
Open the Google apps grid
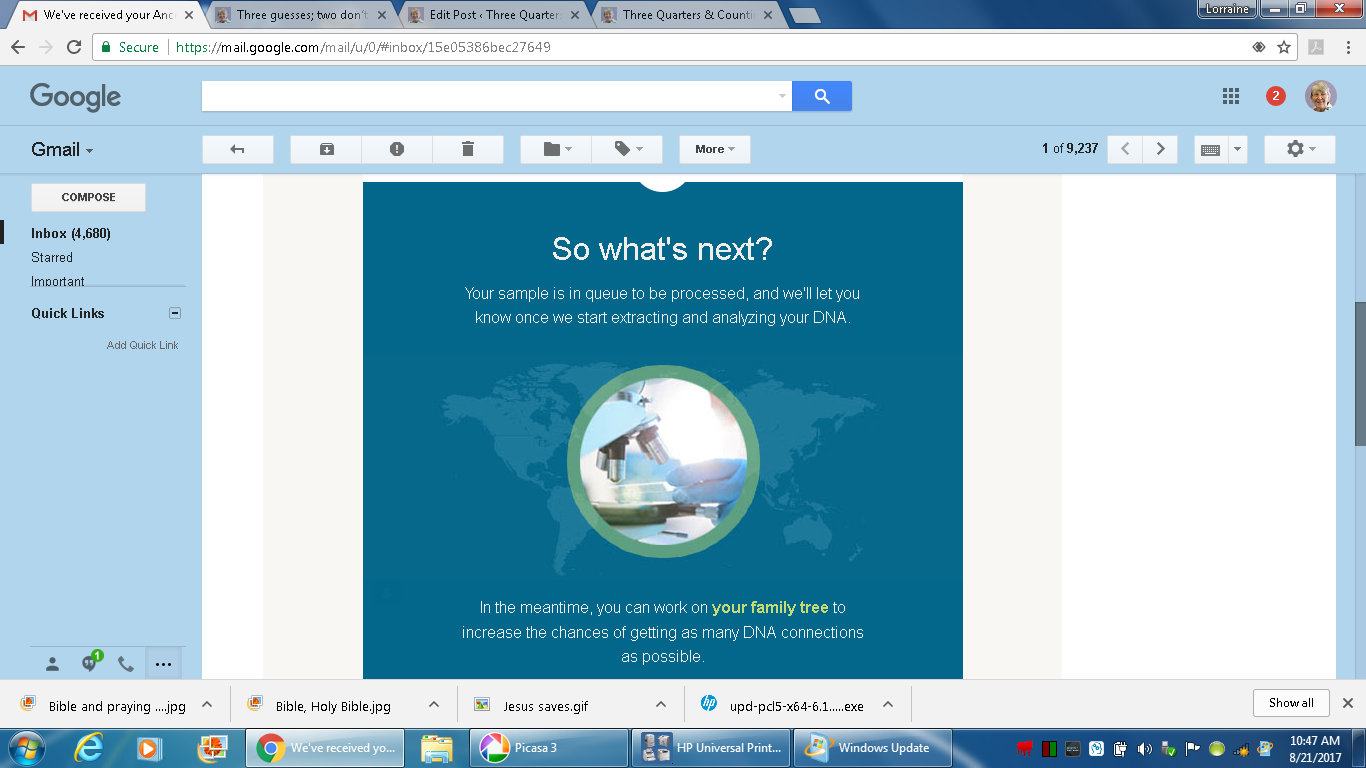(1231, 96)
